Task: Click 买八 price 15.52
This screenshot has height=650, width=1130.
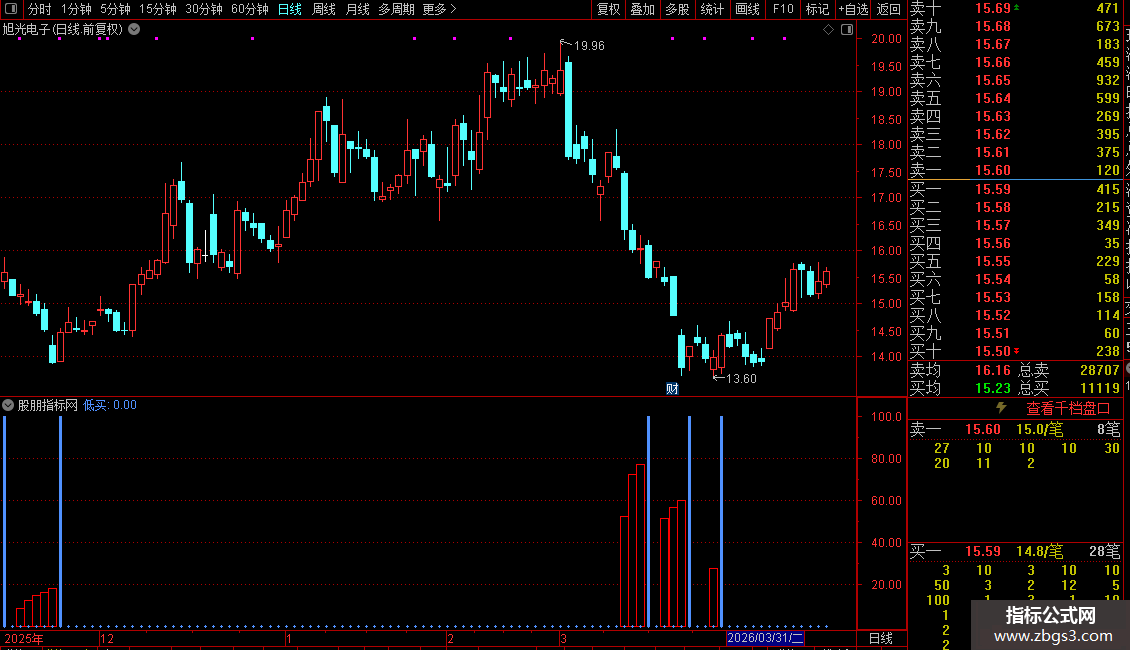Action: click(x=993, y=316)
